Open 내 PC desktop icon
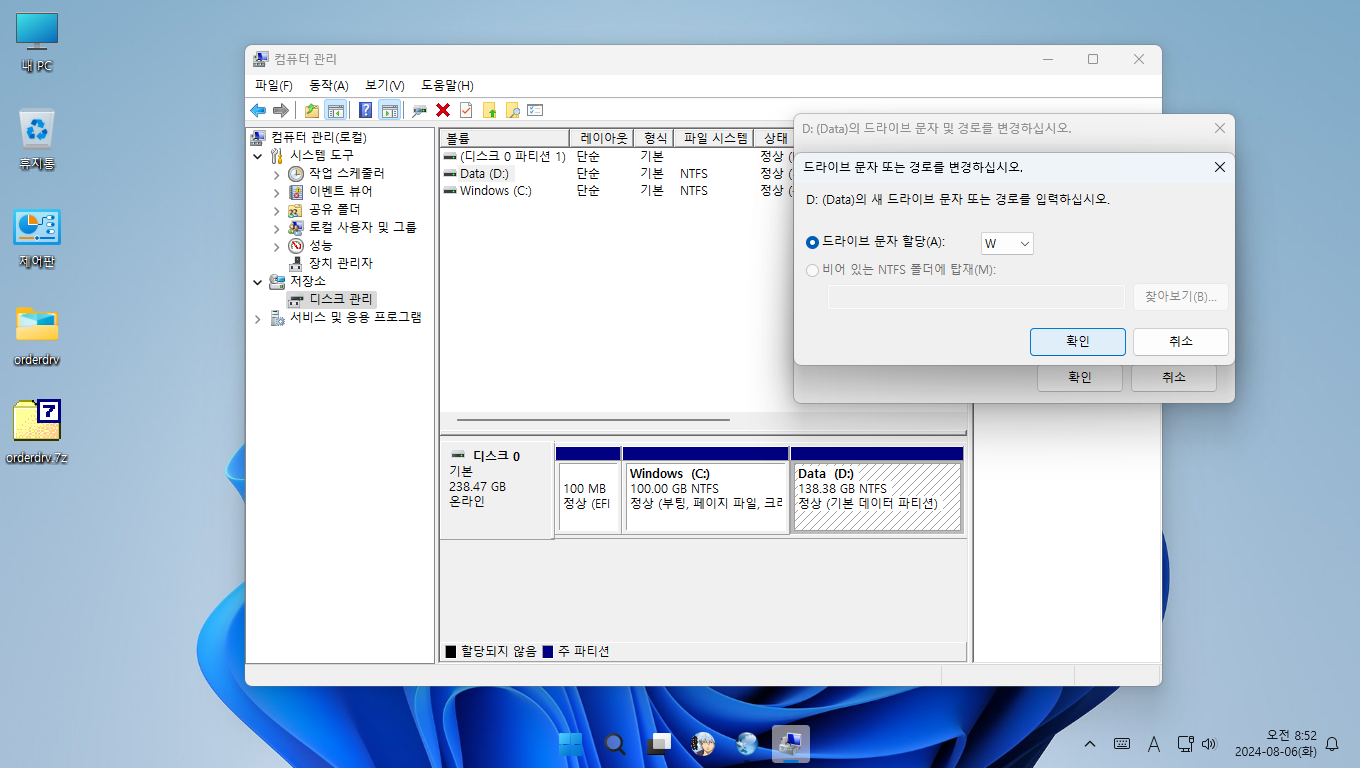 pos(37,44)
